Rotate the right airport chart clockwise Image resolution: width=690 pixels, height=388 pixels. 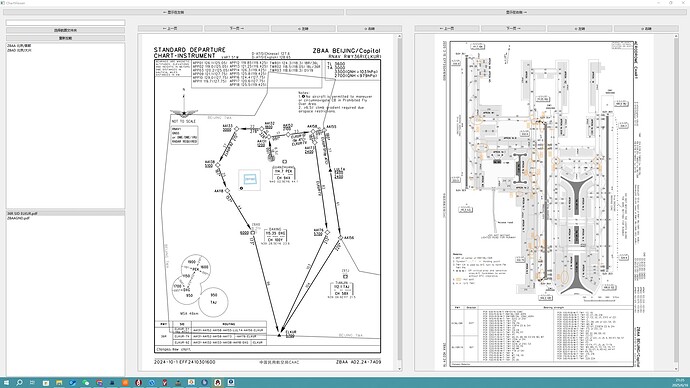coord(646,29)
